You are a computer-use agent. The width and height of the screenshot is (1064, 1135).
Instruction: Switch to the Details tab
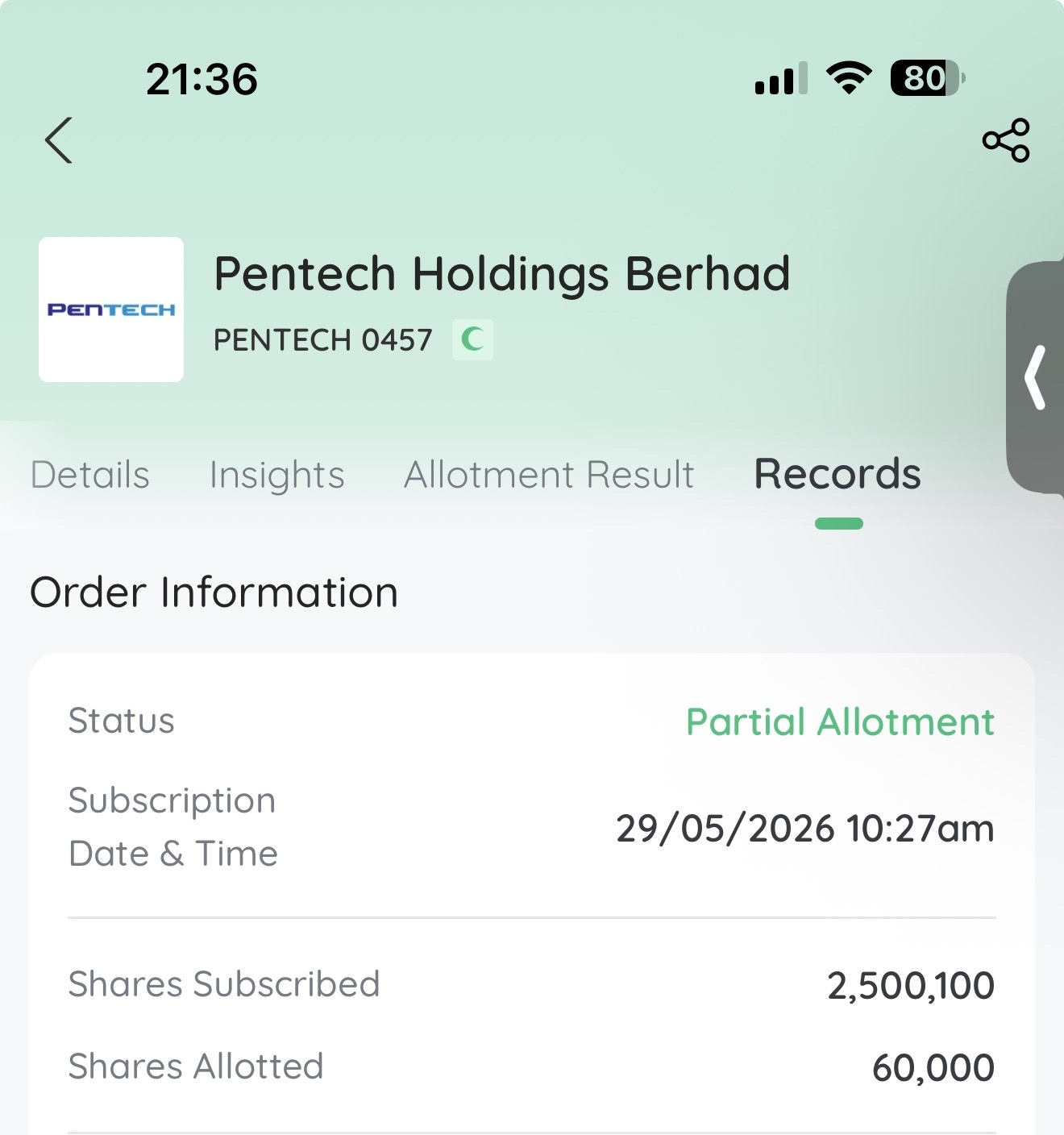90,475
